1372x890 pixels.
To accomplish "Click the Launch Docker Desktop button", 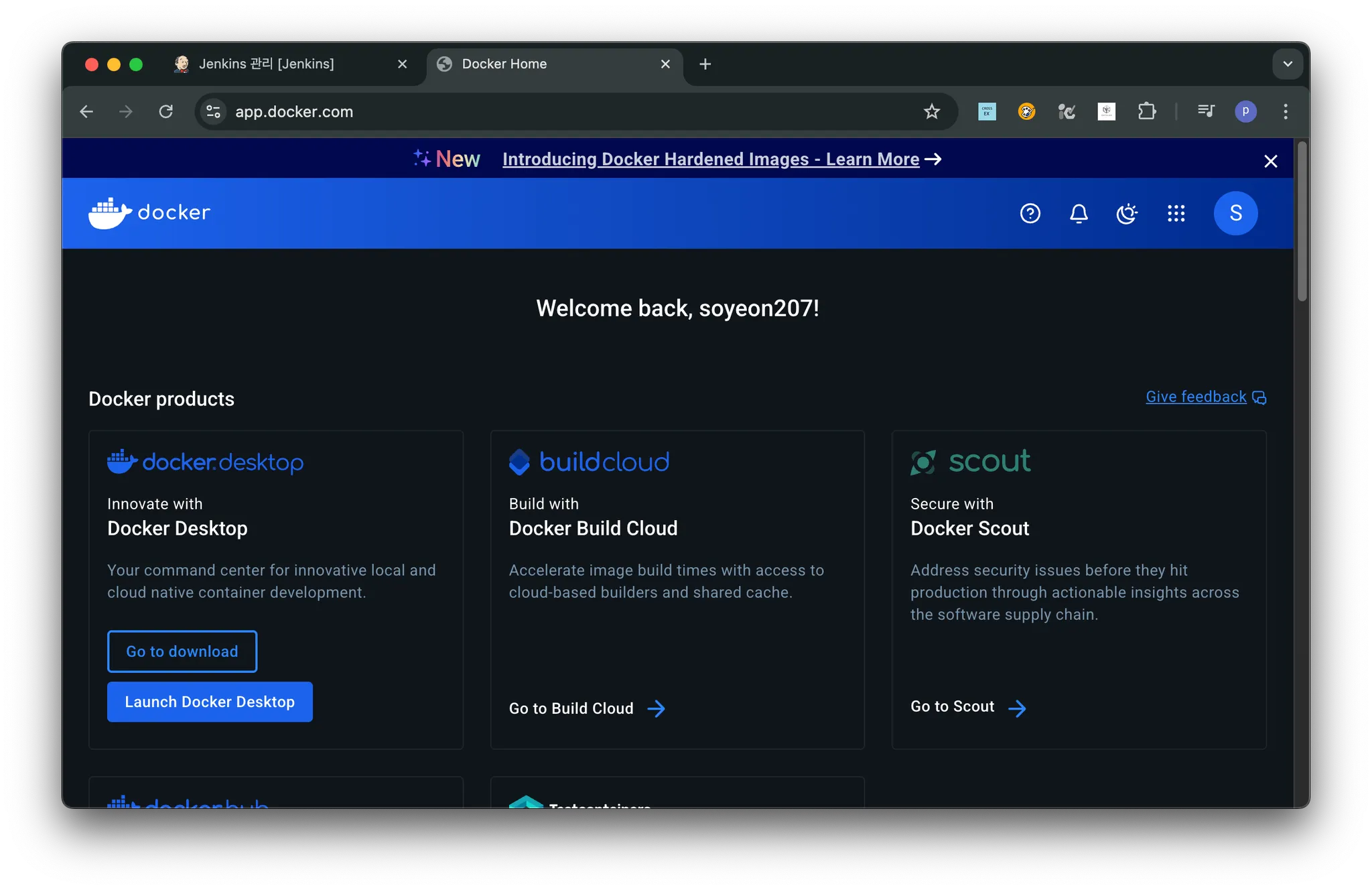I will (210, 702).
